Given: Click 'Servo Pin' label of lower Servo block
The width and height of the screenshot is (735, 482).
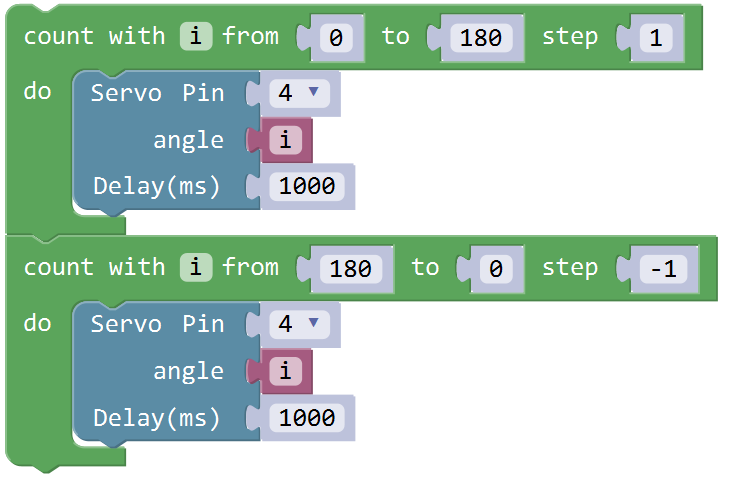Looking at the screenshot, I should click(157, 325).
